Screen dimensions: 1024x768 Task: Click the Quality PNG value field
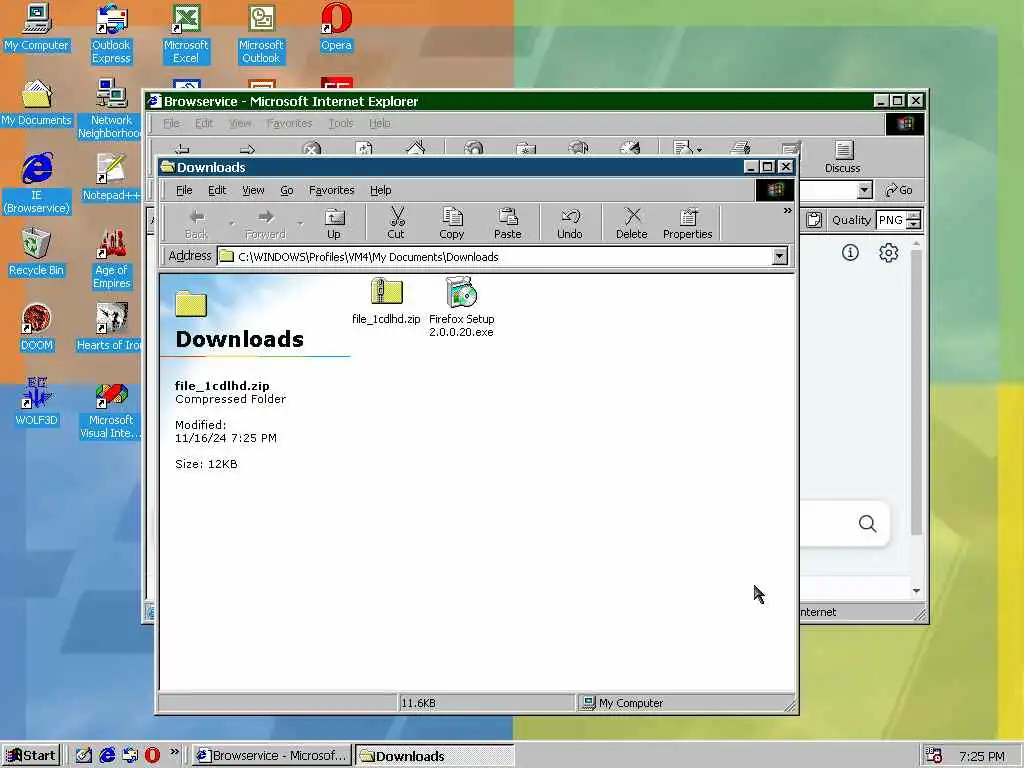tap(891, 219)
